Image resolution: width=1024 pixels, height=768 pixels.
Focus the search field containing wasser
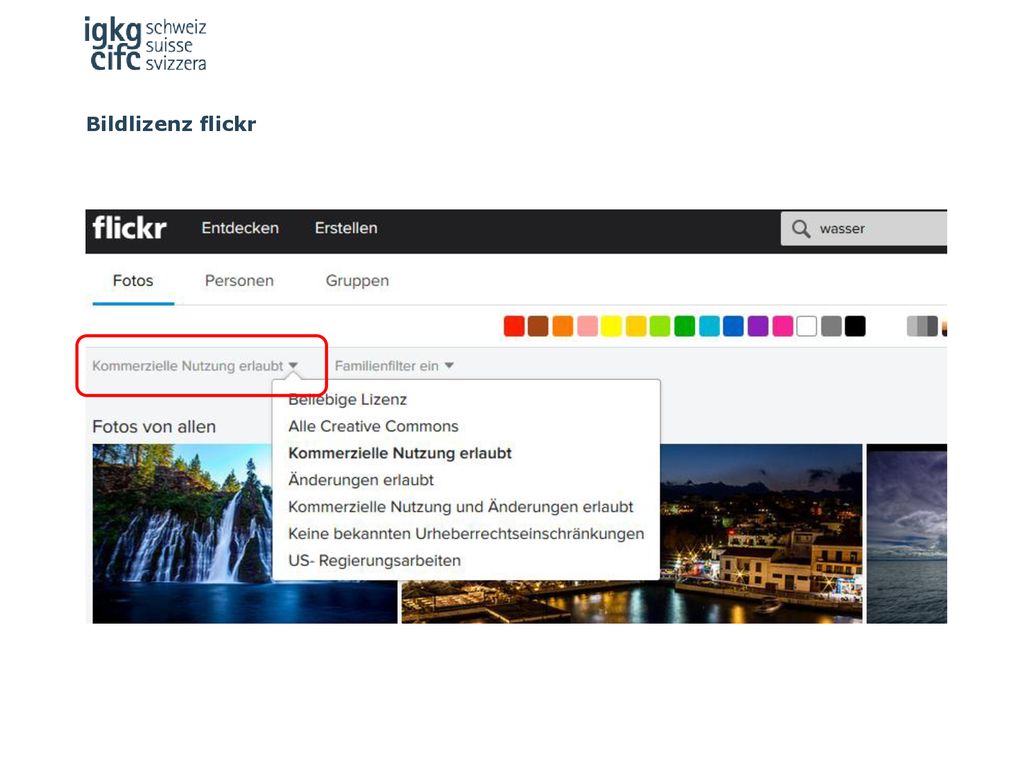click(863, 229)
